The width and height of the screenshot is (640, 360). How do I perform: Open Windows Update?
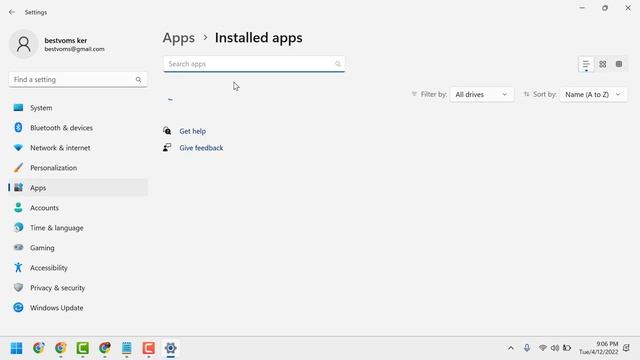(78, 308)
